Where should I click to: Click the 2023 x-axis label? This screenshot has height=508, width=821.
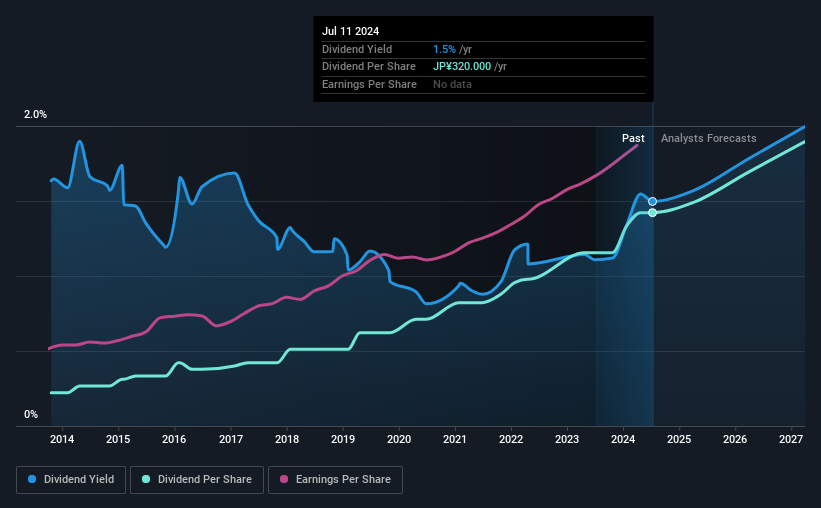pos(567,439)
